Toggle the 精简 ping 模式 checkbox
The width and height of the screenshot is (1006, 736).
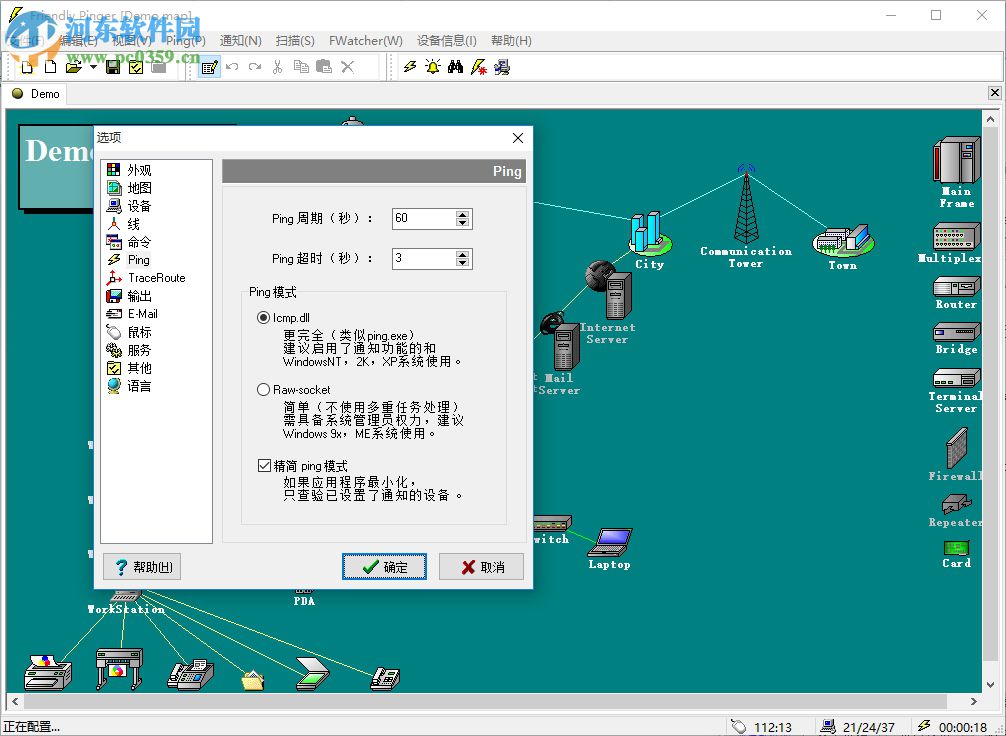click(264, 466)
